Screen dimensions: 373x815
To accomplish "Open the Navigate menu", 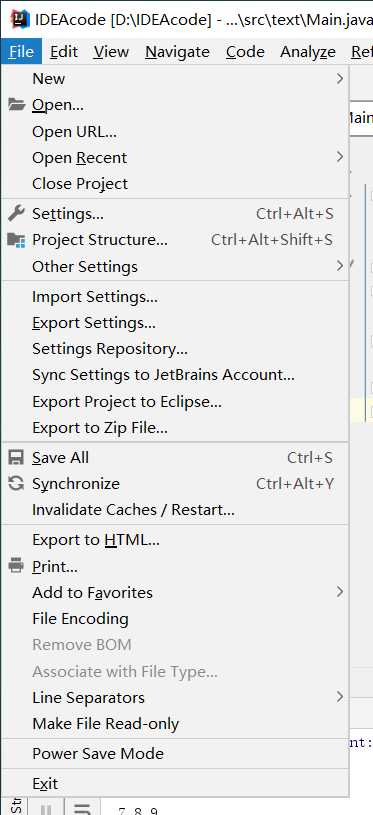I will tap(177, 52).
